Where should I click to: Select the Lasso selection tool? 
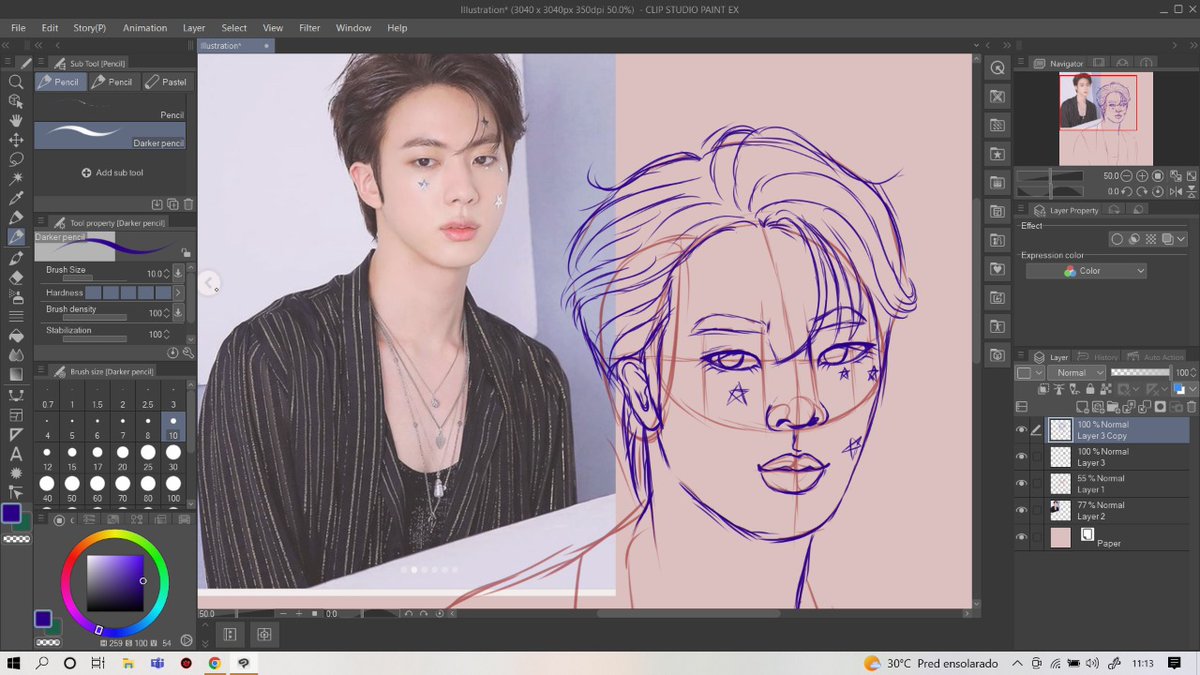16,159
